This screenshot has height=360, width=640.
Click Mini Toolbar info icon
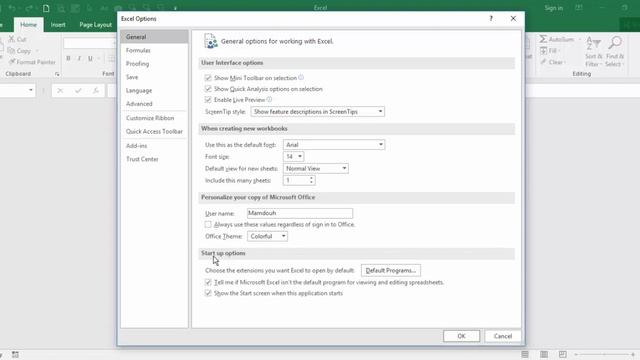coord(301,77)
